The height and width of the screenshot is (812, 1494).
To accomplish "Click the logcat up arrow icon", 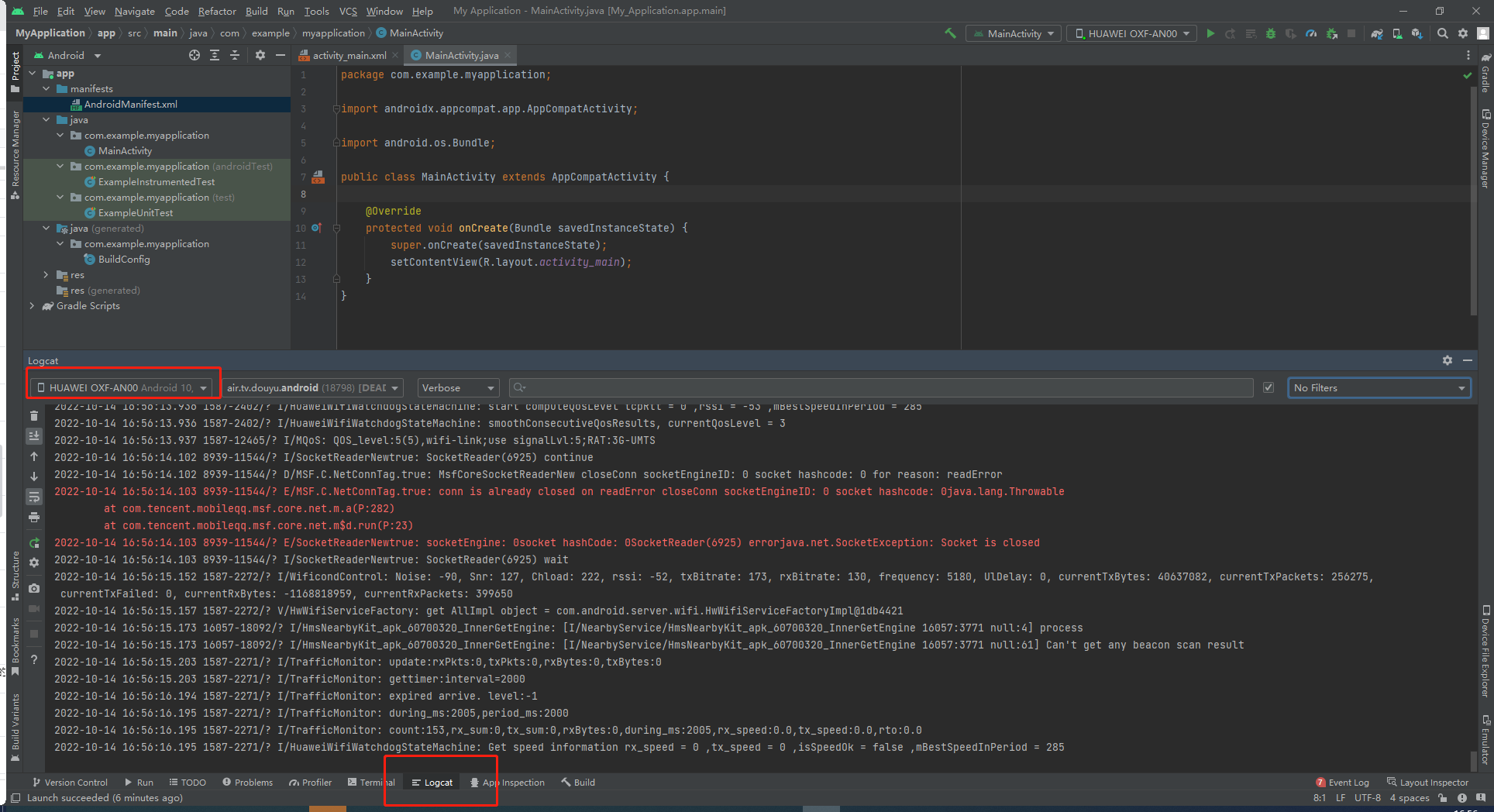I will (x=34, y=456).
